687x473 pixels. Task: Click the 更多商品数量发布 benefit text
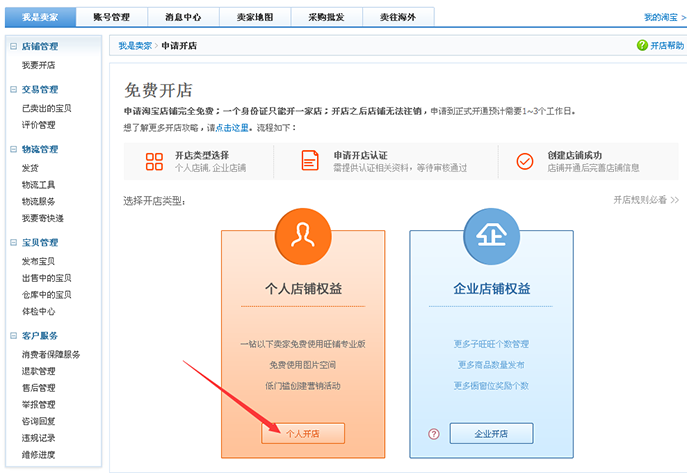click(x=491, y=365)
